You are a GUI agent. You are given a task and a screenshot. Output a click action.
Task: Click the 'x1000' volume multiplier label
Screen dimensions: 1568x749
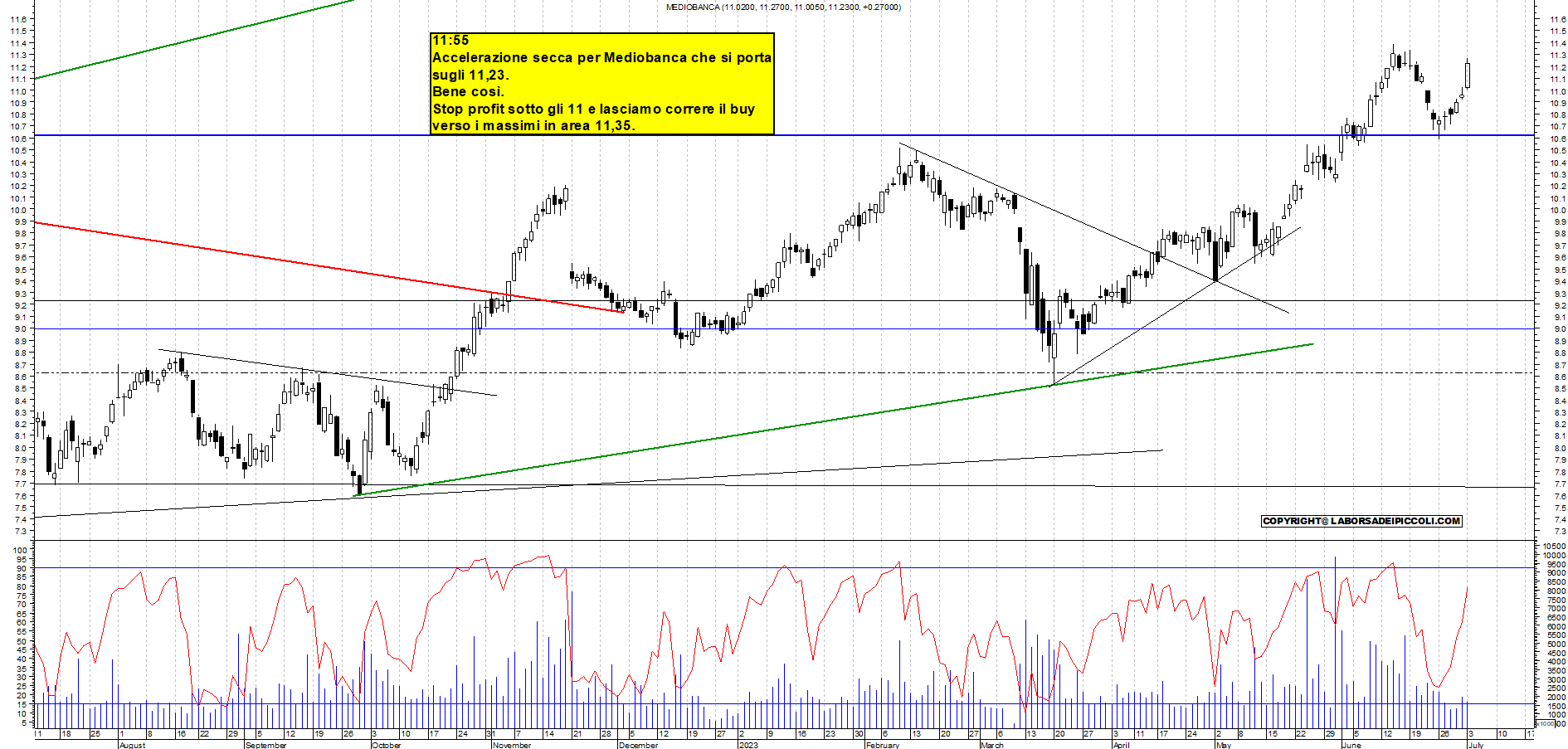coord(1546,723)
